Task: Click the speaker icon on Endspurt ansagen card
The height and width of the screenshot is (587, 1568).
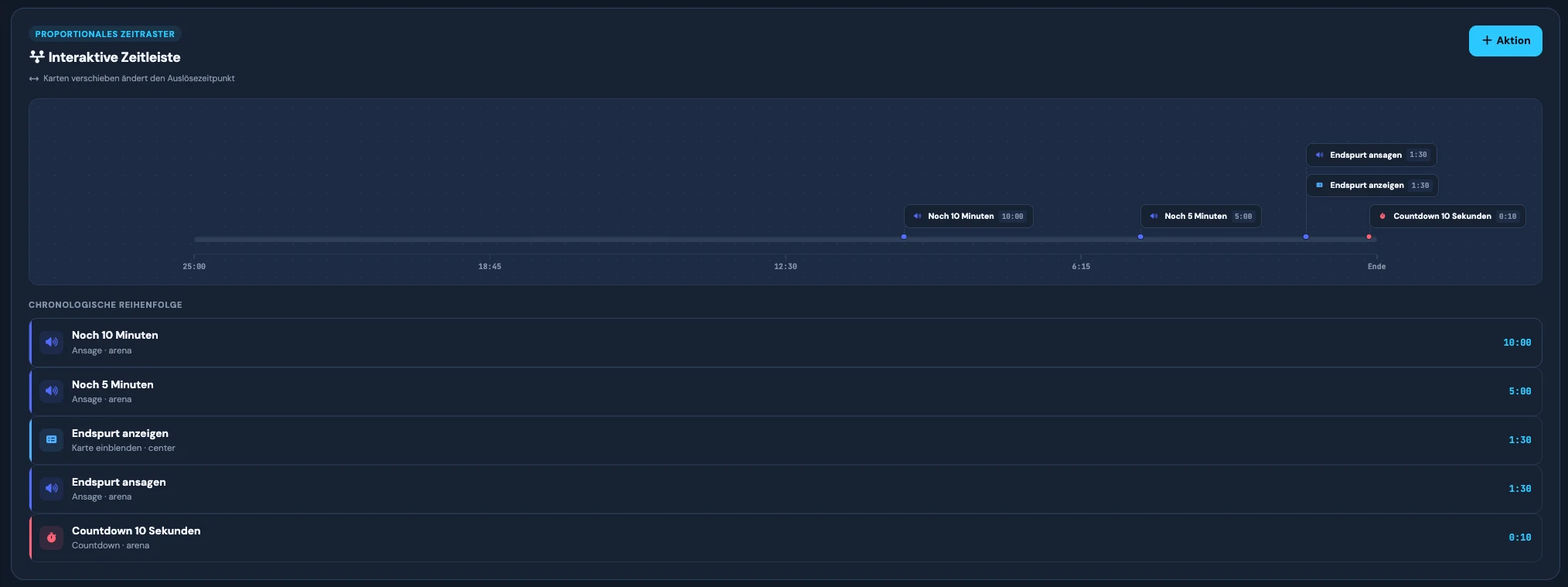Action: pos(1319,155)
